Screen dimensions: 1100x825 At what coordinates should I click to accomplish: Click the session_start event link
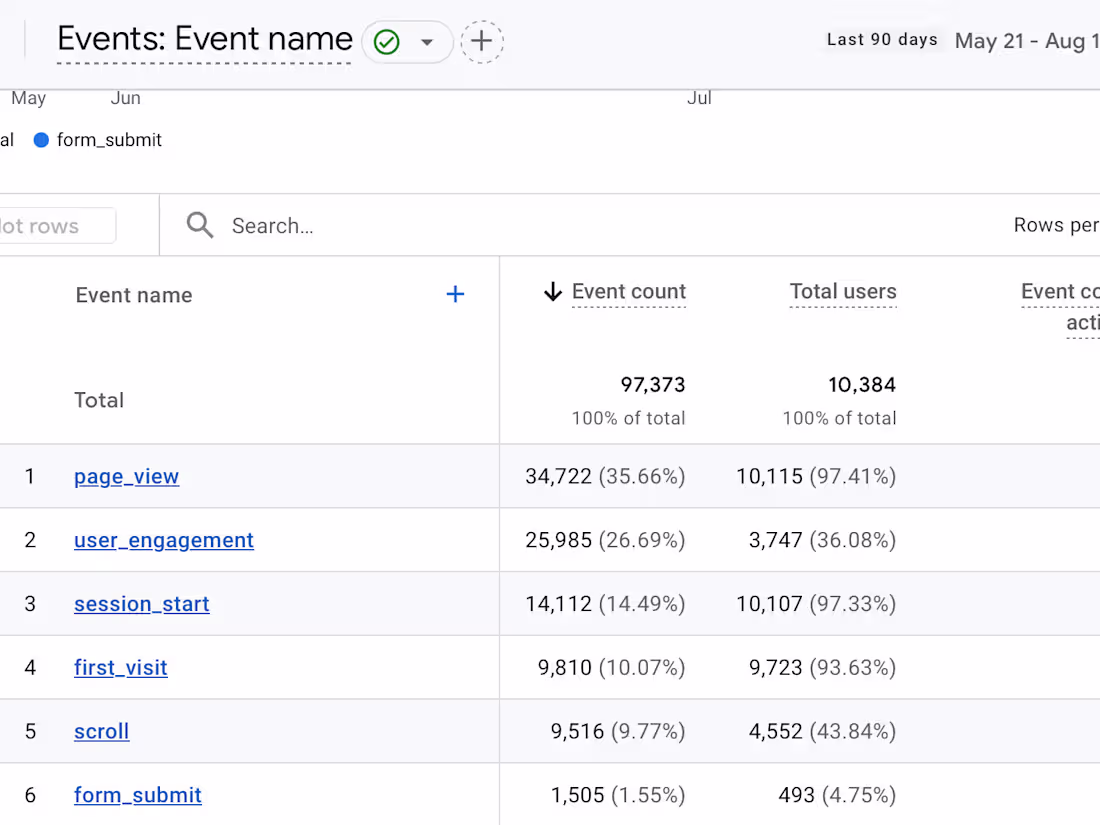141,604
